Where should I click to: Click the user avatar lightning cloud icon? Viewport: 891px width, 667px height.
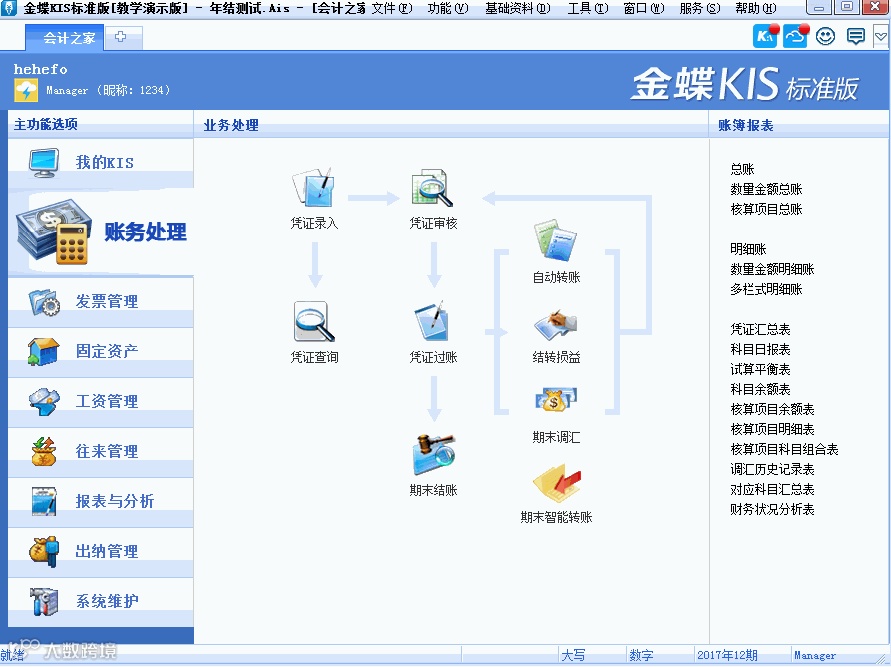click(x=26, y=90)
